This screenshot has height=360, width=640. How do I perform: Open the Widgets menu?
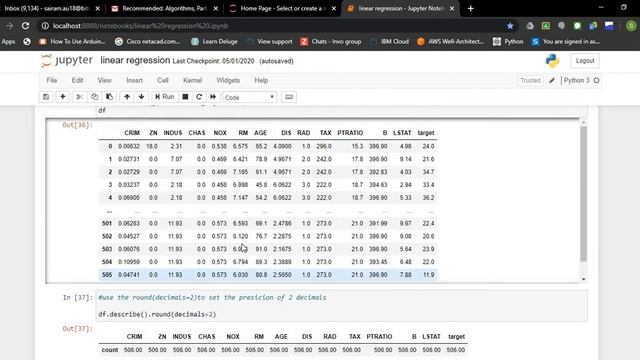click(x=228, y=80)
